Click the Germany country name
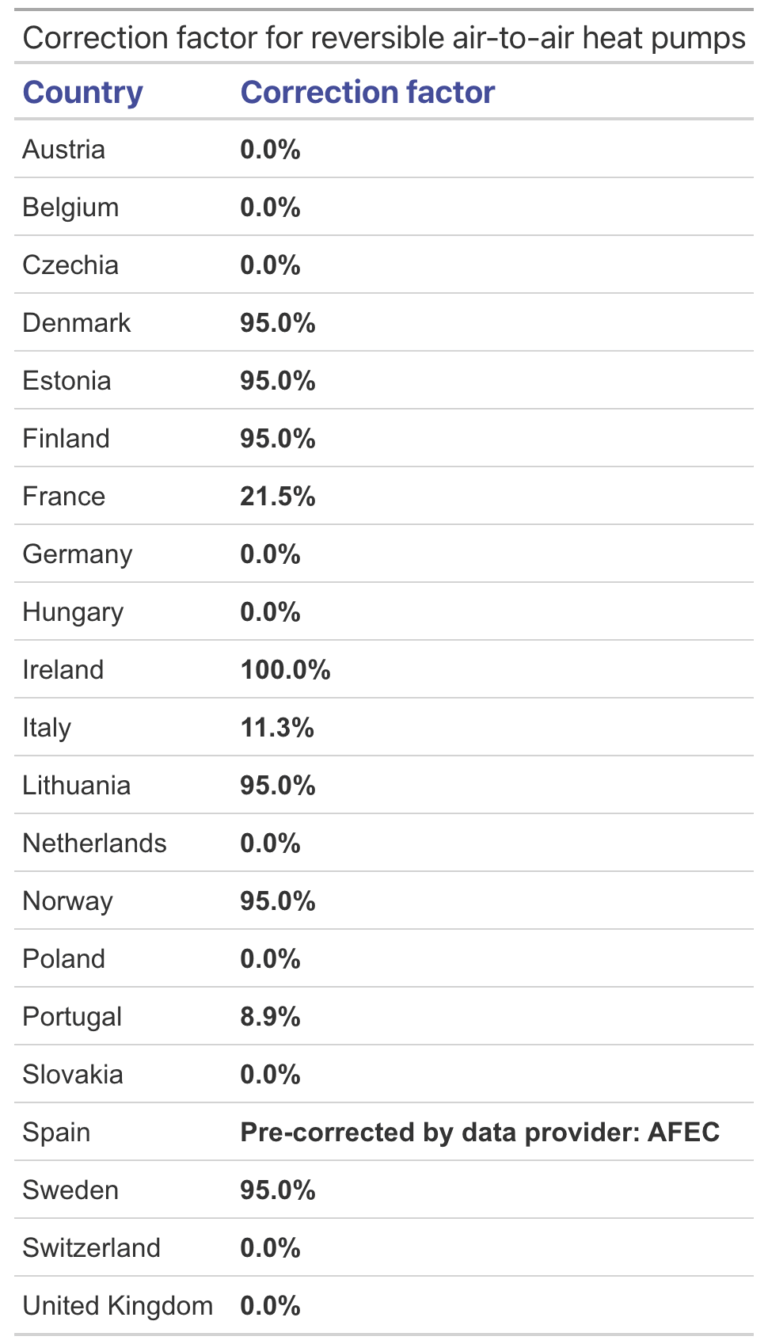768x1344 pixels. tap(78, 554)
